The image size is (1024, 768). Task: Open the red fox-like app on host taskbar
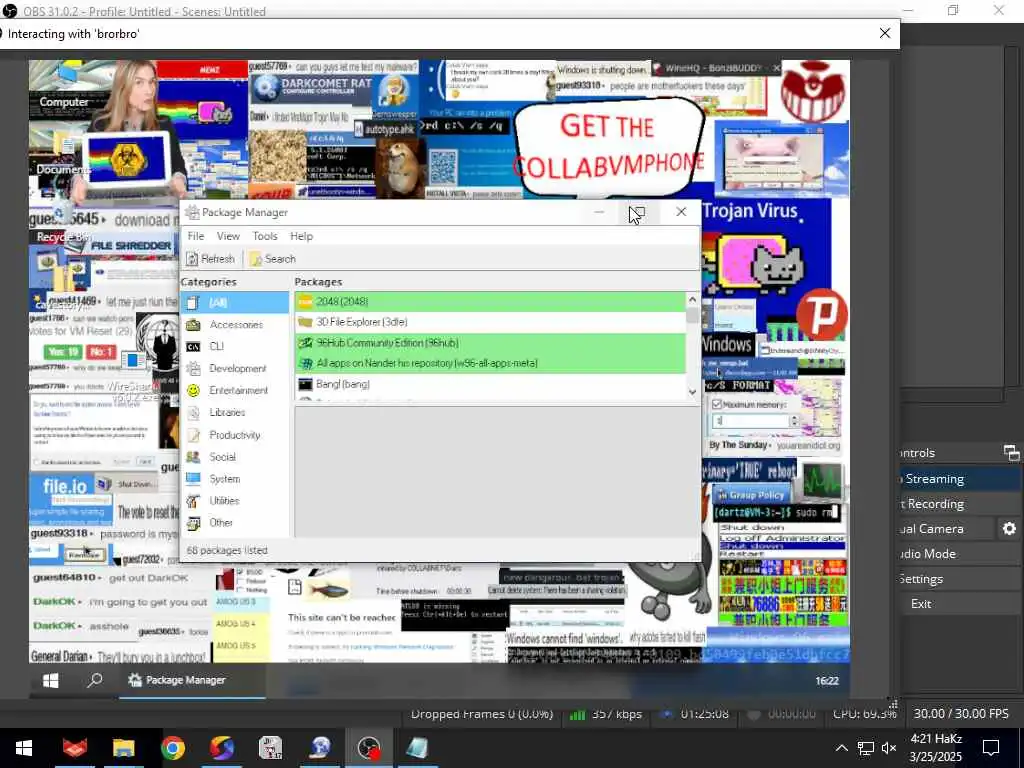click(74, 748)
